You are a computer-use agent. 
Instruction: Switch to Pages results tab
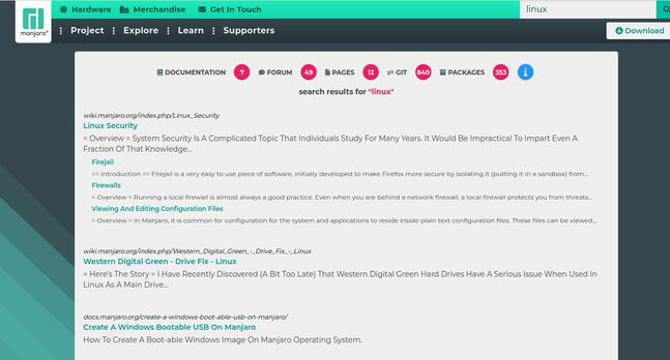[343, 72]
